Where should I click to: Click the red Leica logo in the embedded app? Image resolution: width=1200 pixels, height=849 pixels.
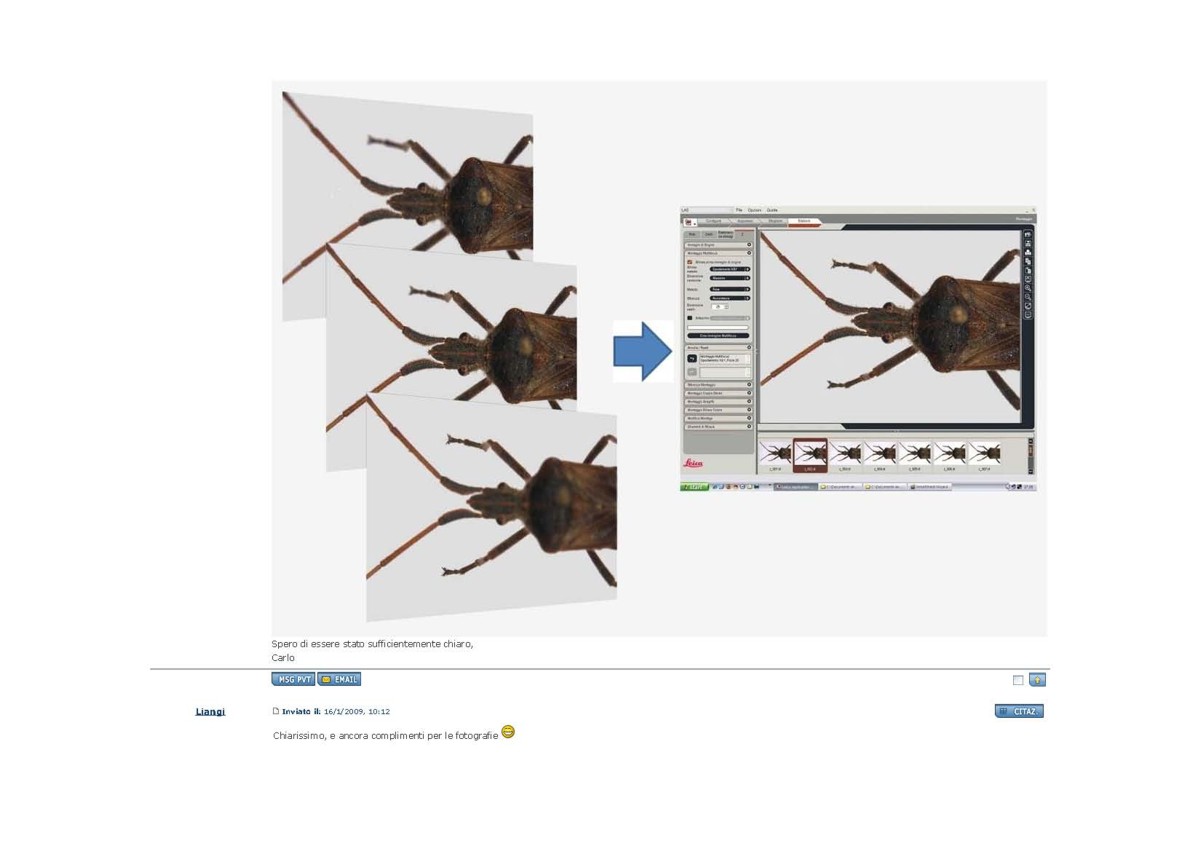693,463
